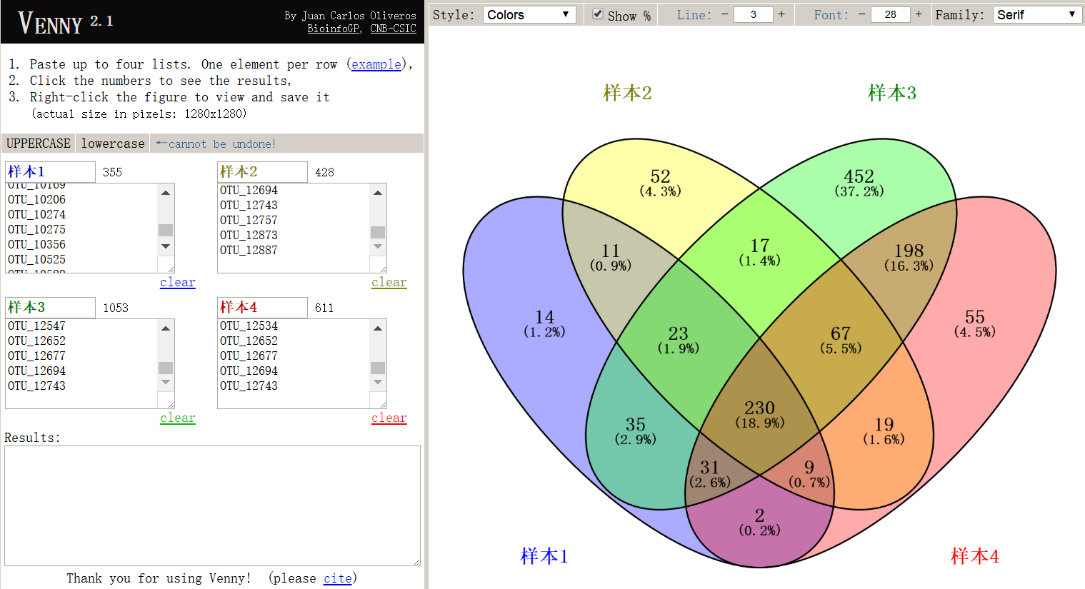
Task: Click OTU_10206 in 样本1 list
Action: click(37, 199)
